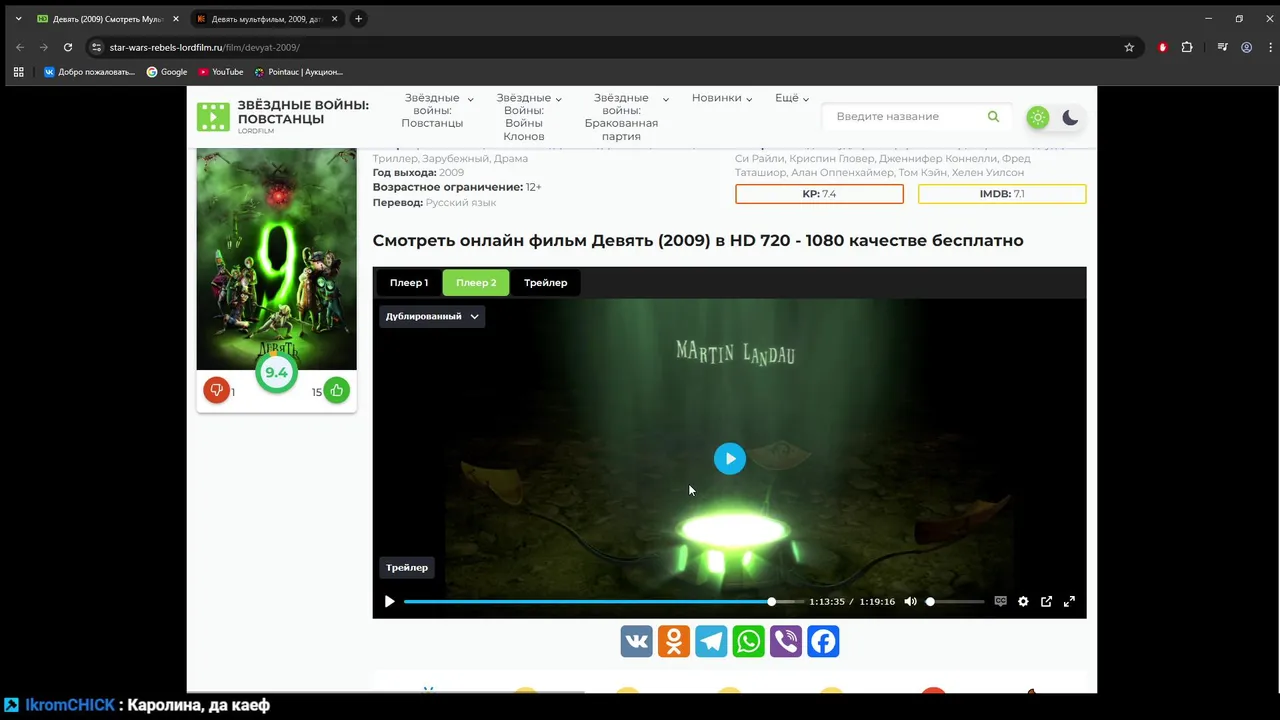Switch to the second tab 'Девять мультфильм, 2009'

(x=267, y=19)
